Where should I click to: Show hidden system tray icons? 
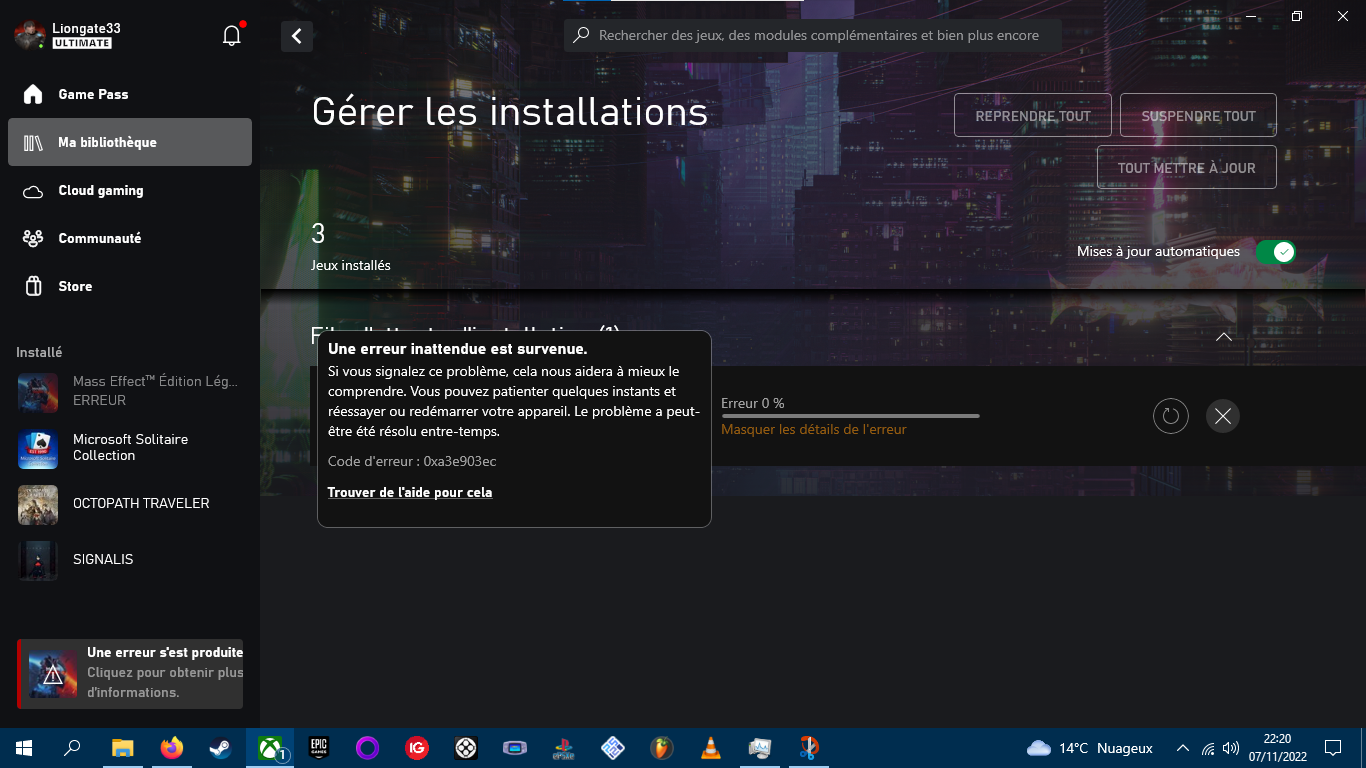(x=1183, y=748)
